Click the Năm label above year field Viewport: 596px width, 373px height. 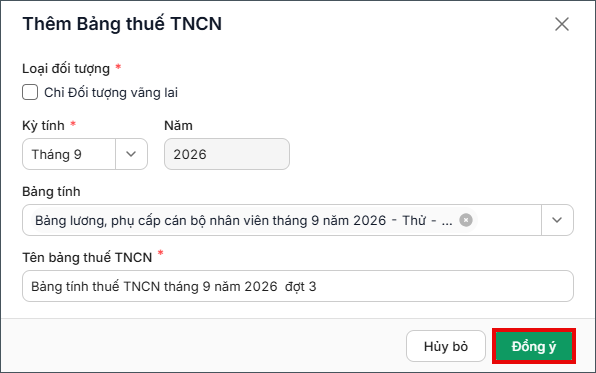point(178,125)
